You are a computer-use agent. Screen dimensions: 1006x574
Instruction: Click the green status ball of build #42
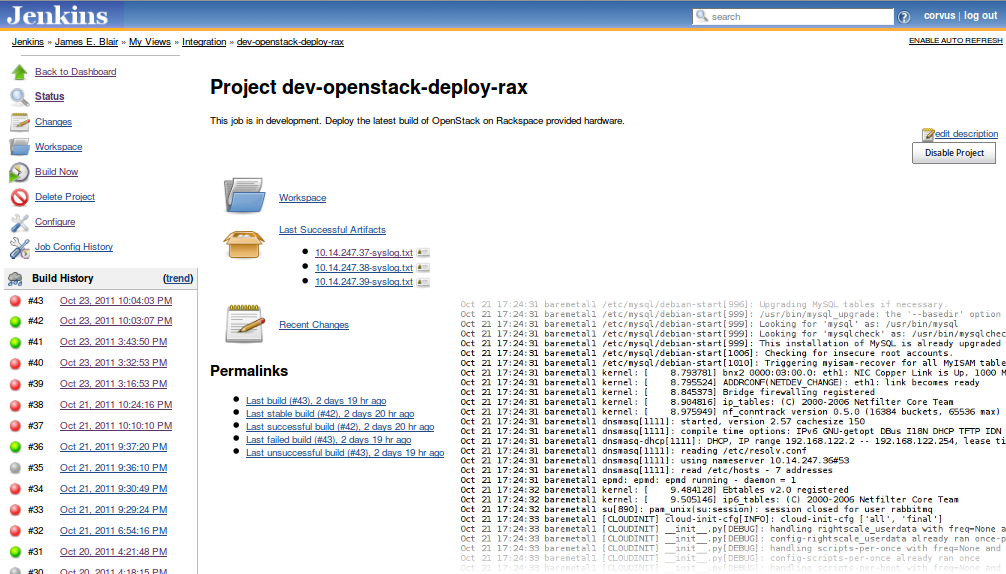coord(15,321)
